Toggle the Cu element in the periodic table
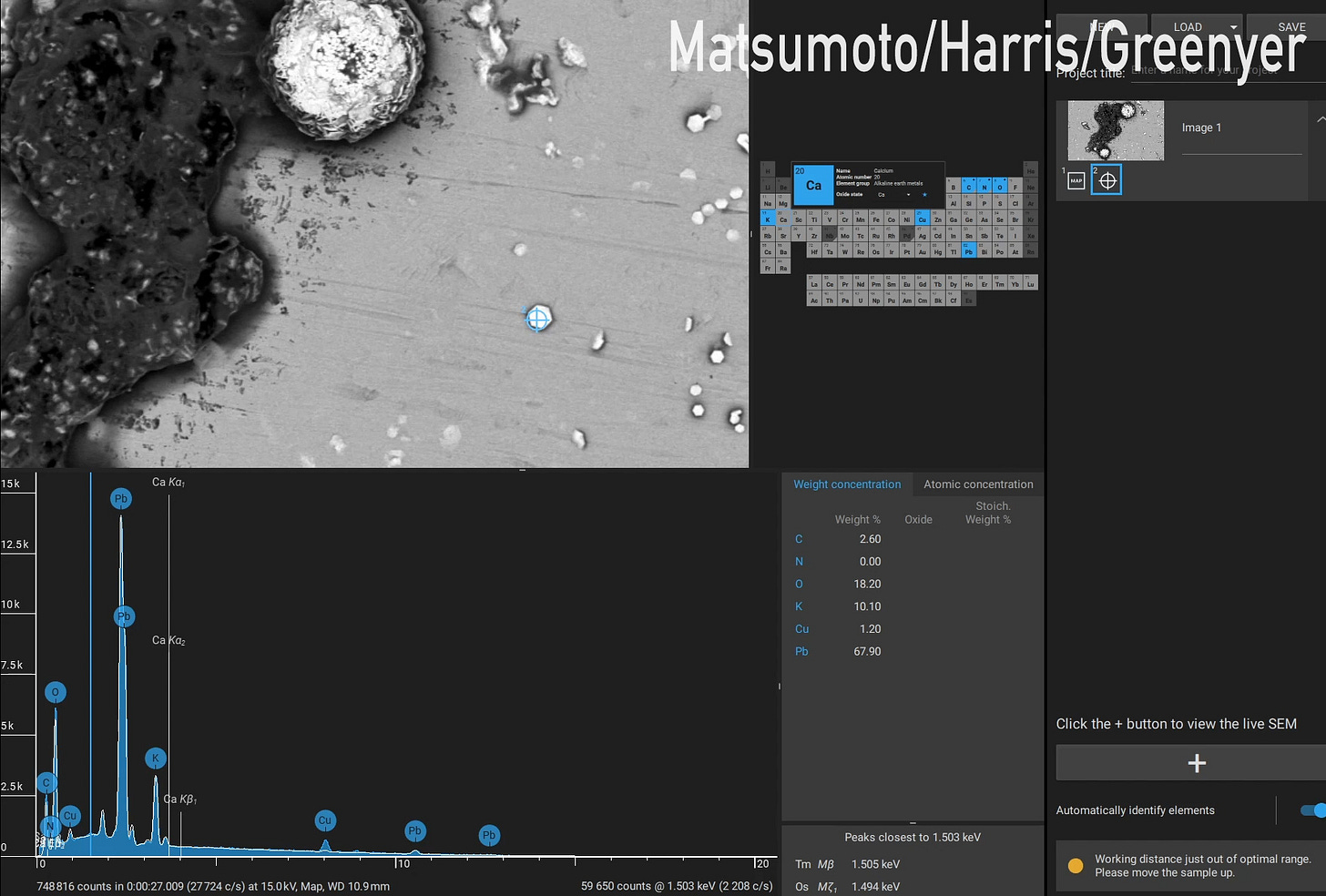1326x896 pixels. pos(923,219)
